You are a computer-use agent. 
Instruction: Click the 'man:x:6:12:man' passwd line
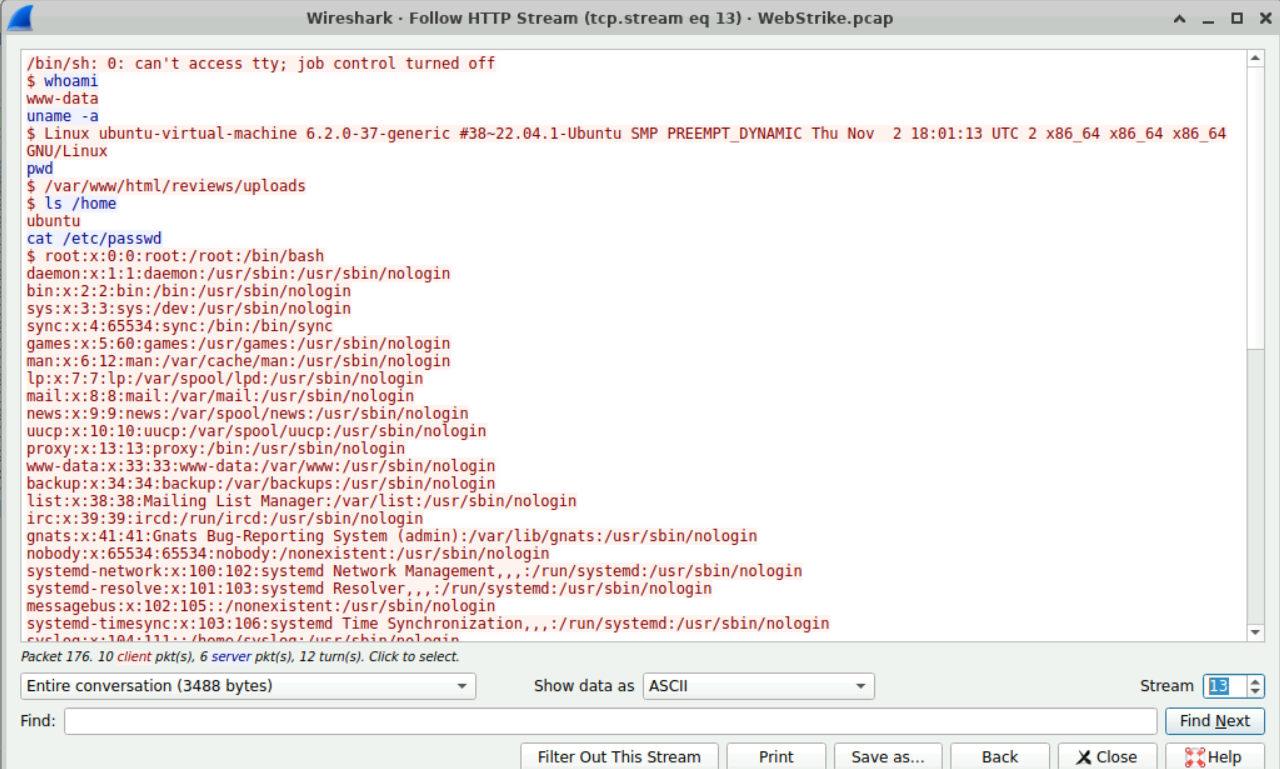coord(239,361)
